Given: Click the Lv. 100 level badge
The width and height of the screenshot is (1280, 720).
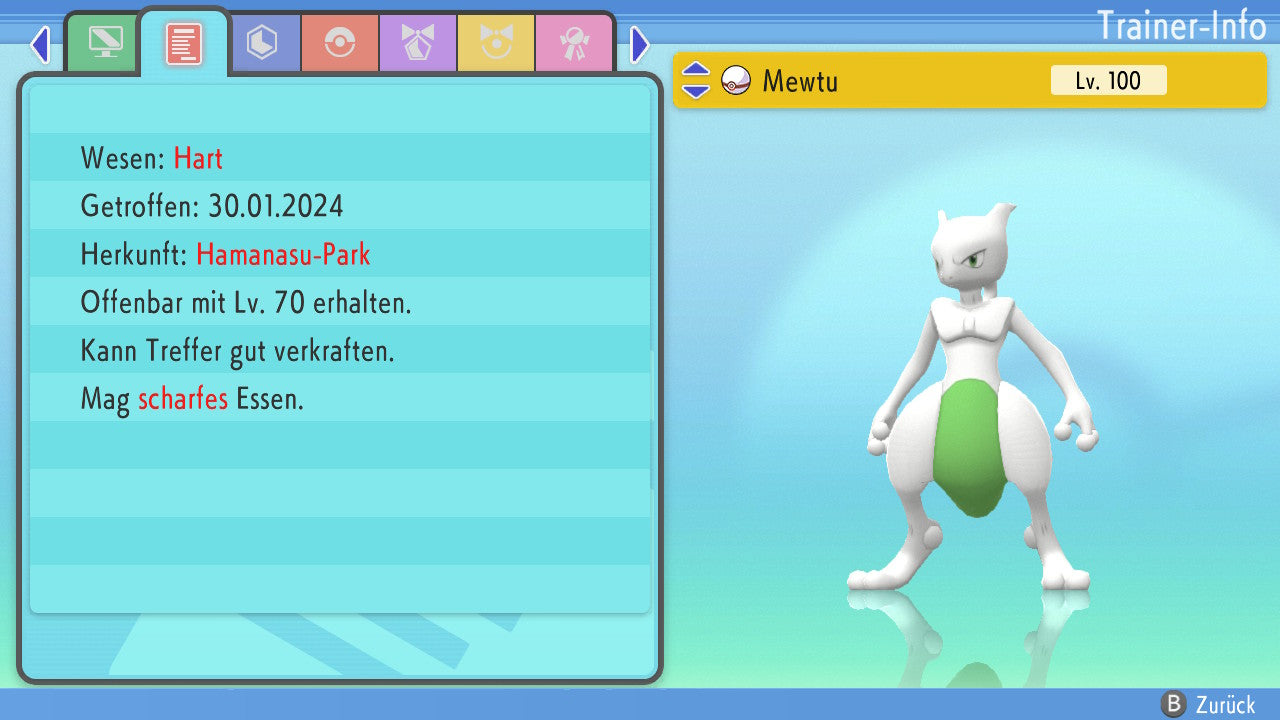Looking at the screenshot, I should pos(1108,81).
